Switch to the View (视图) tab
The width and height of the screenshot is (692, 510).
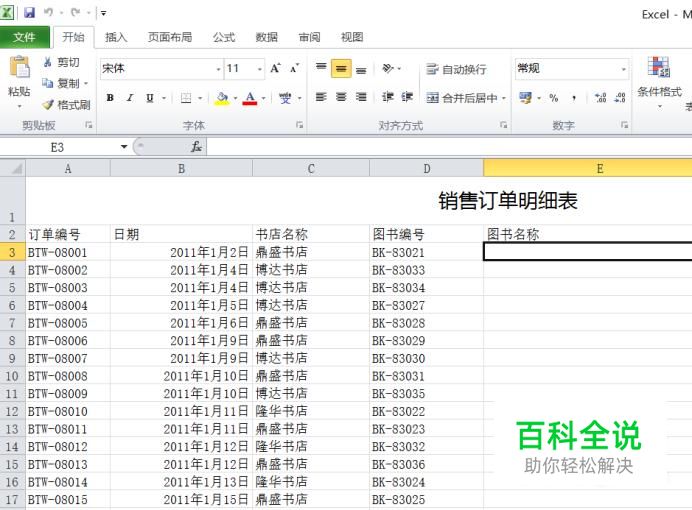click(x=352, y=37)
